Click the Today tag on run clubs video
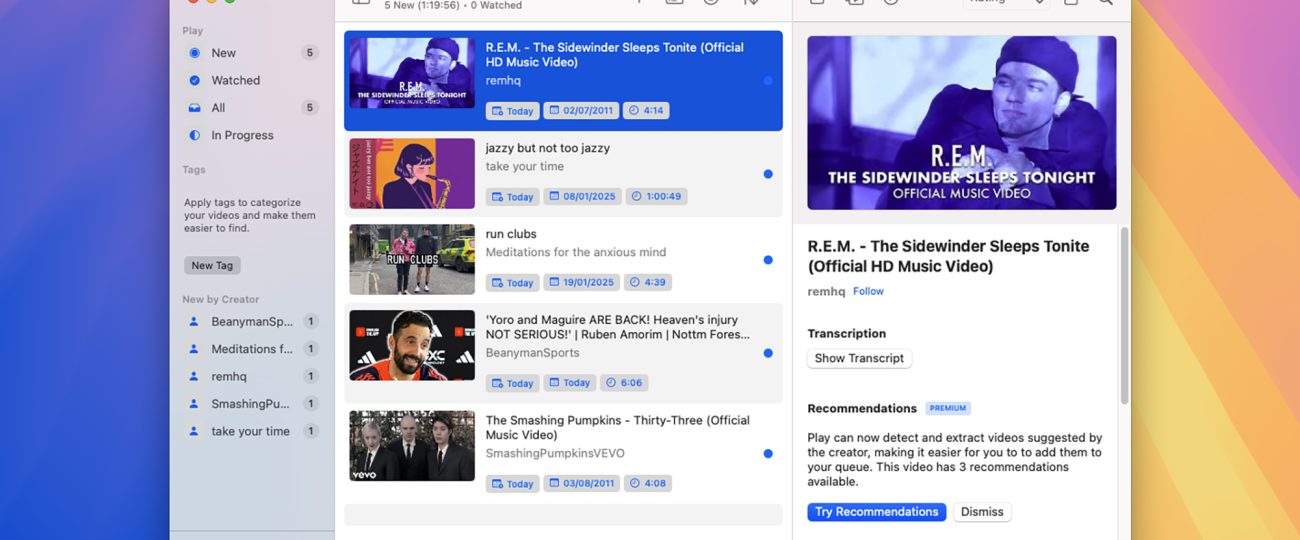The width and height of the screenshot is (1300, 540). click(512, 283)
